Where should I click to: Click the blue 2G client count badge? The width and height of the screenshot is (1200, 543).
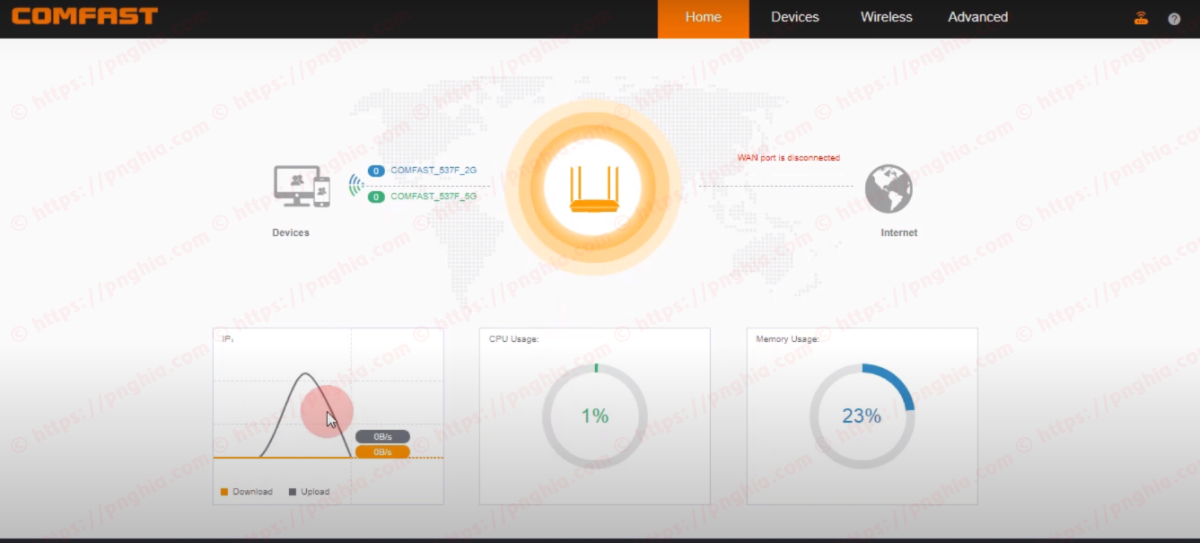tap(377, 171)
